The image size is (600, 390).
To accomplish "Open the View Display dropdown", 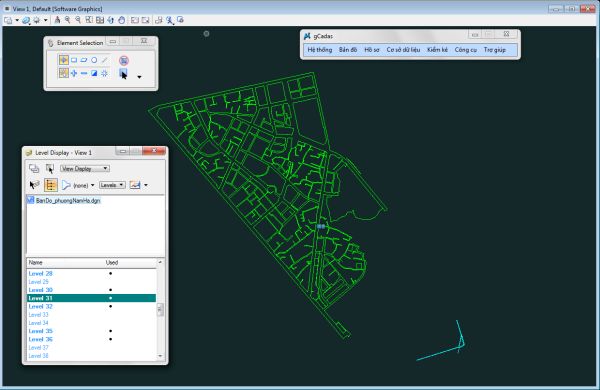I will pyautogui.click(x=85, y=168).
